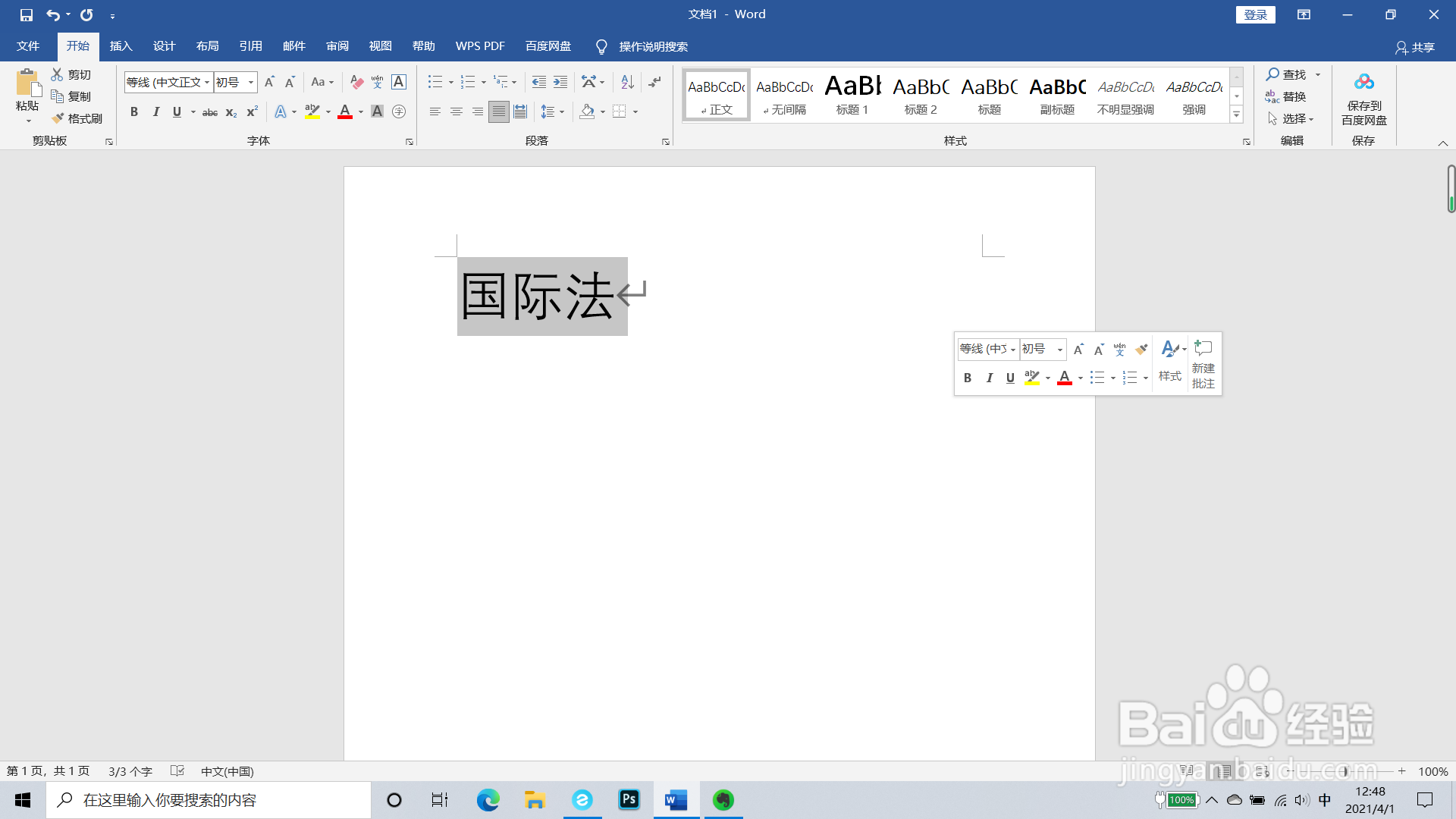The image size is (1456, 819).
Task: Select the Format Painter (格式刷) tool
Action: click(x=76, y=118)
